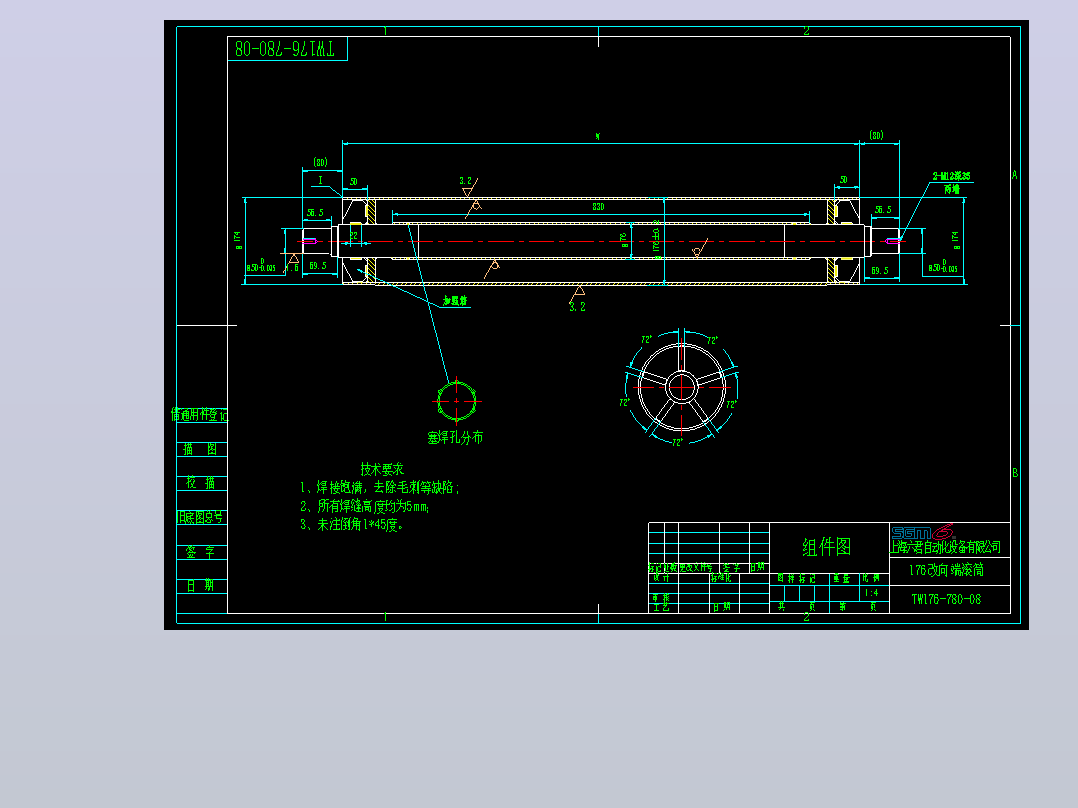Image resolution: width=1078 pixels, height=808 pixels.
Task: Click the left (80) dimension text
Action: (320, 162)
